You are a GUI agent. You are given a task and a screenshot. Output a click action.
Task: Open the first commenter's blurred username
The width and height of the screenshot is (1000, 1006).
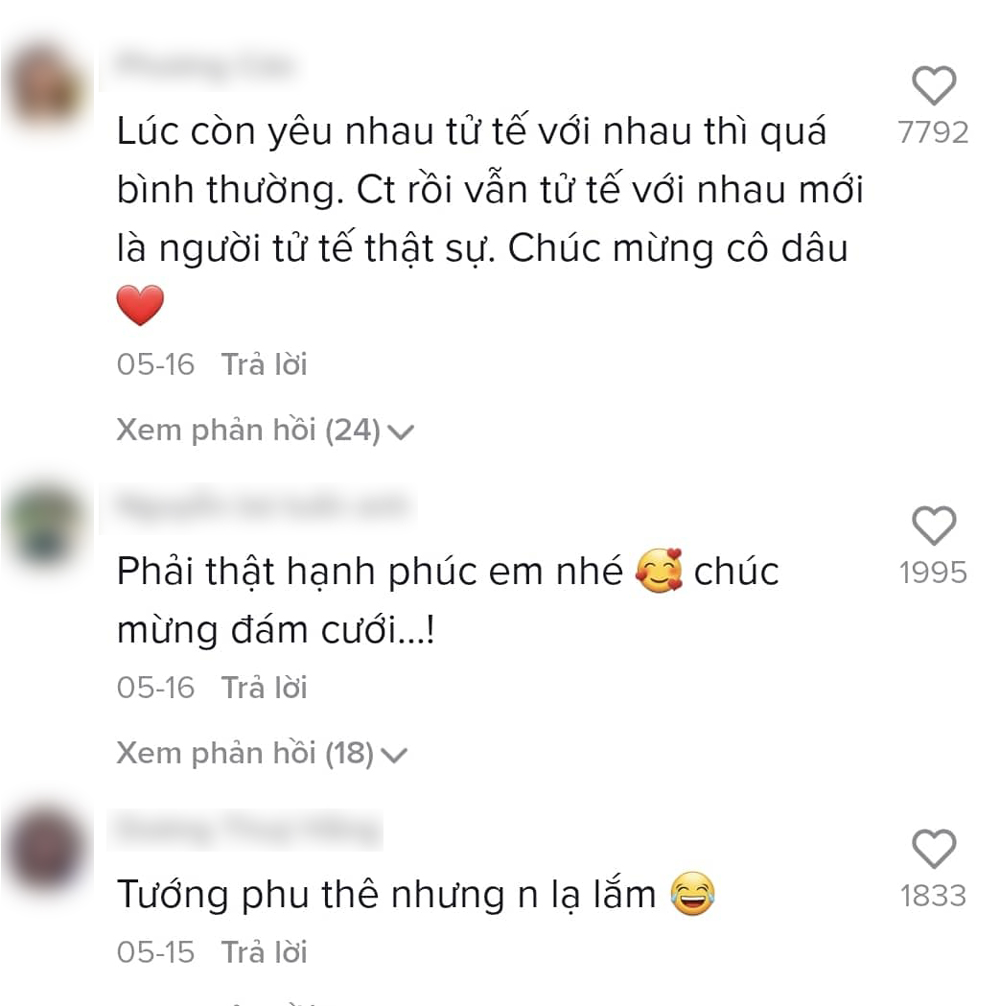click(x=205, y=65)
